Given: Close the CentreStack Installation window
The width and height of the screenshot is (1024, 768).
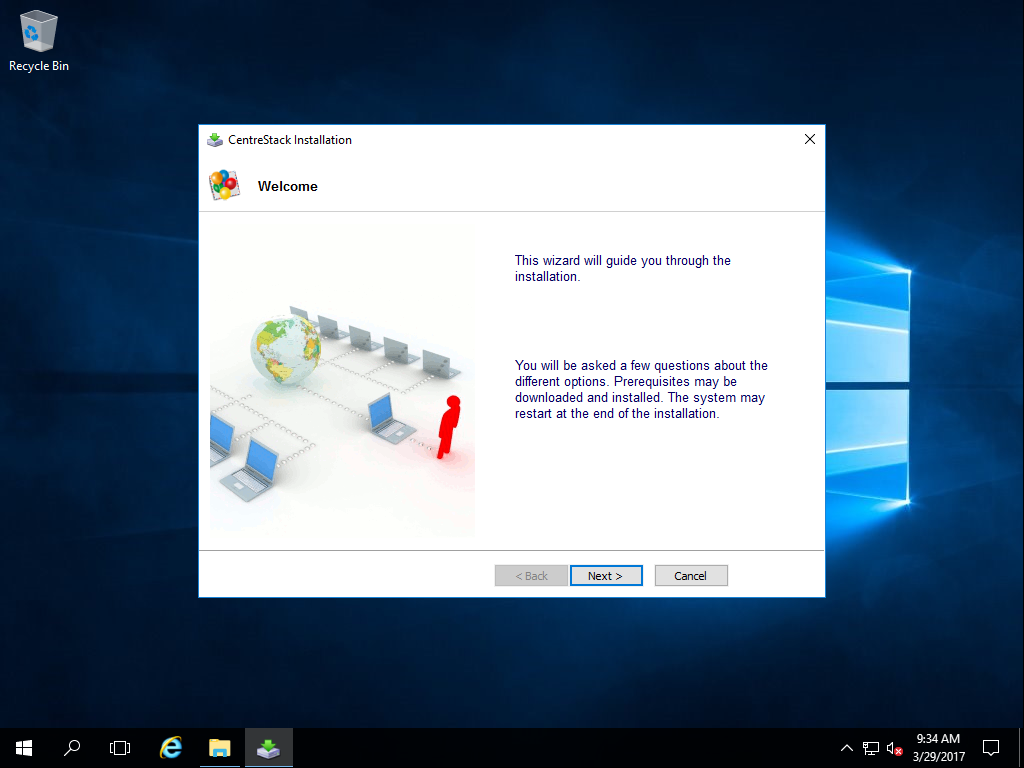Looking at the screenshot, I should click(x=810, y=139).
